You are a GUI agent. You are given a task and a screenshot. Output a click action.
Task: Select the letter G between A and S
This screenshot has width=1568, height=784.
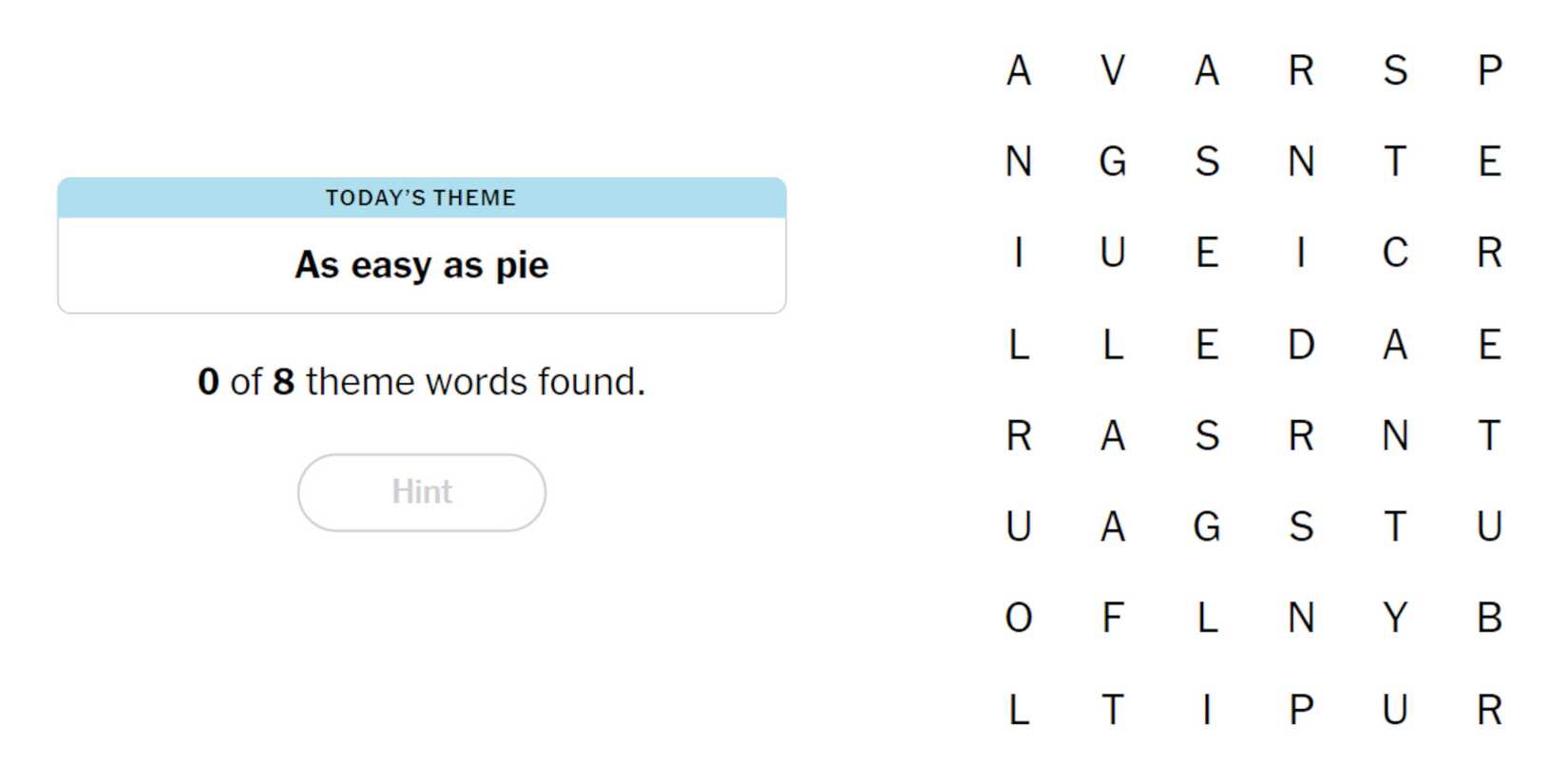pos(1207,526)
